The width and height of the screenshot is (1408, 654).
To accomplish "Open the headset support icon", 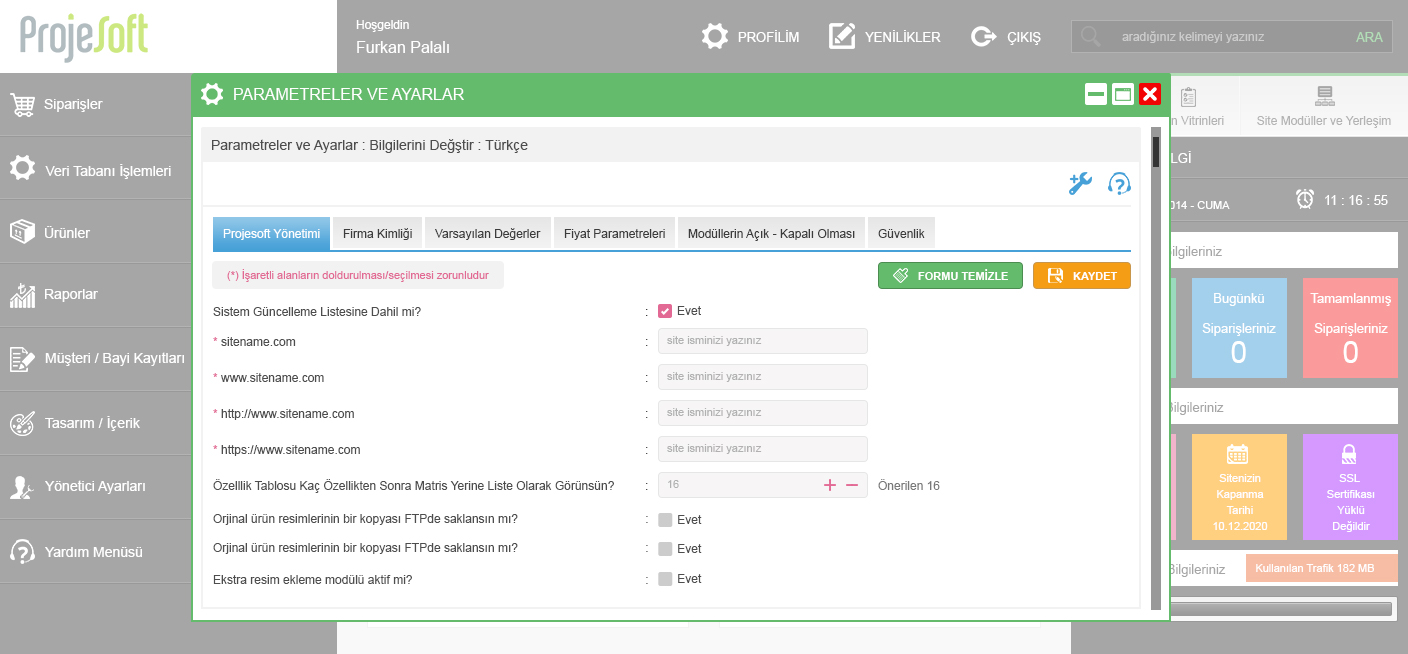I will tap(1119, 184).
